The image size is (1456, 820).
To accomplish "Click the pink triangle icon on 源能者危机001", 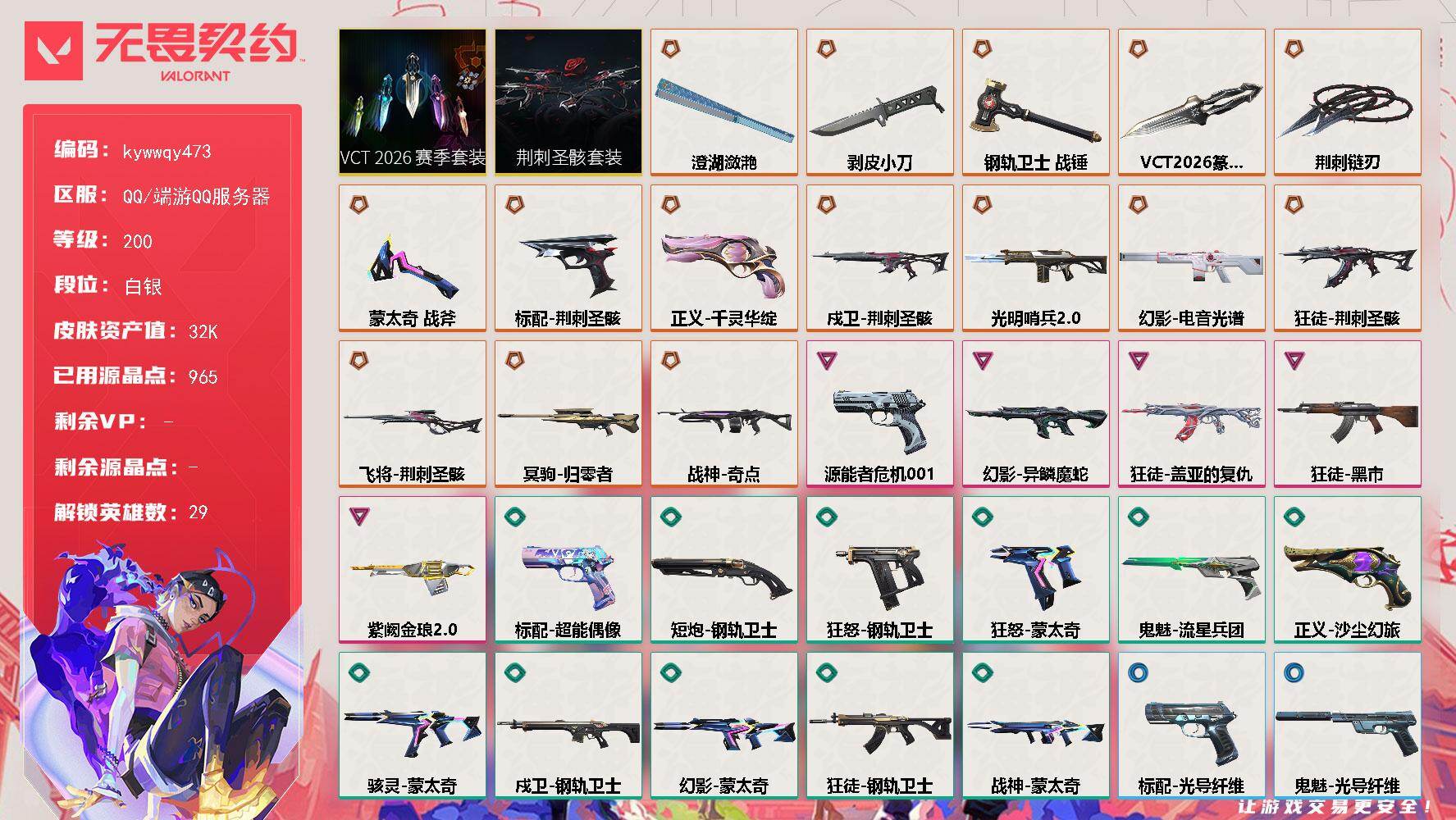I will pos(827,360).
